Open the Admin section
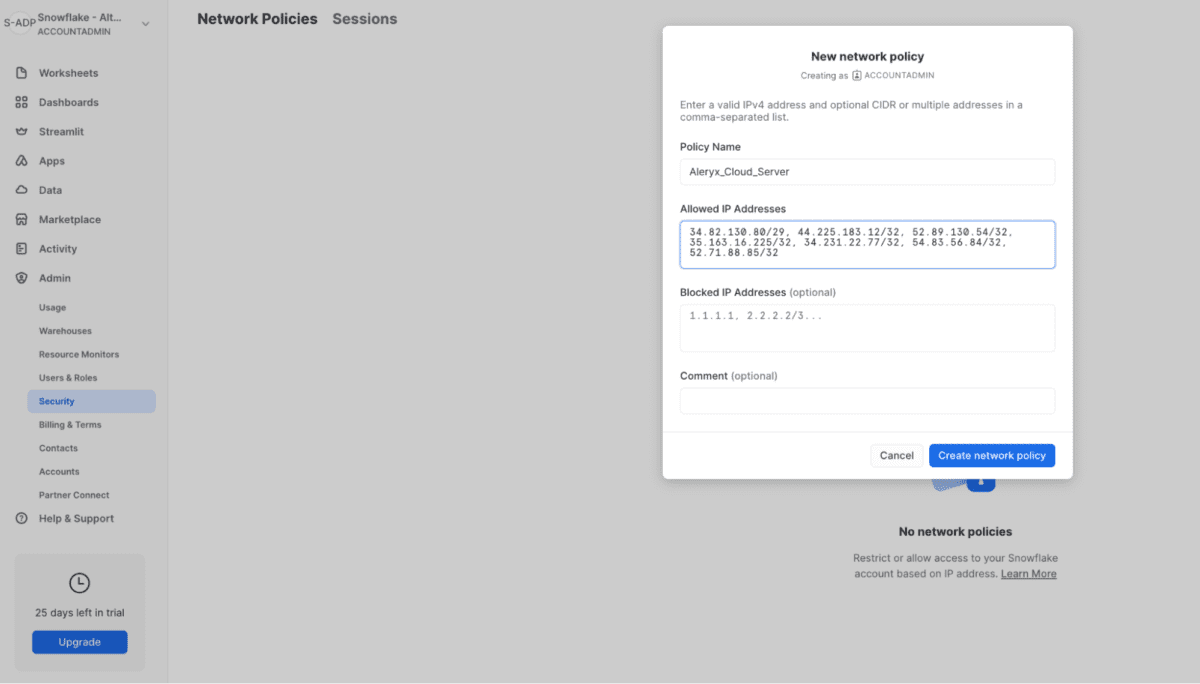Screen dimensions: 1200x684 coord(56,277)
